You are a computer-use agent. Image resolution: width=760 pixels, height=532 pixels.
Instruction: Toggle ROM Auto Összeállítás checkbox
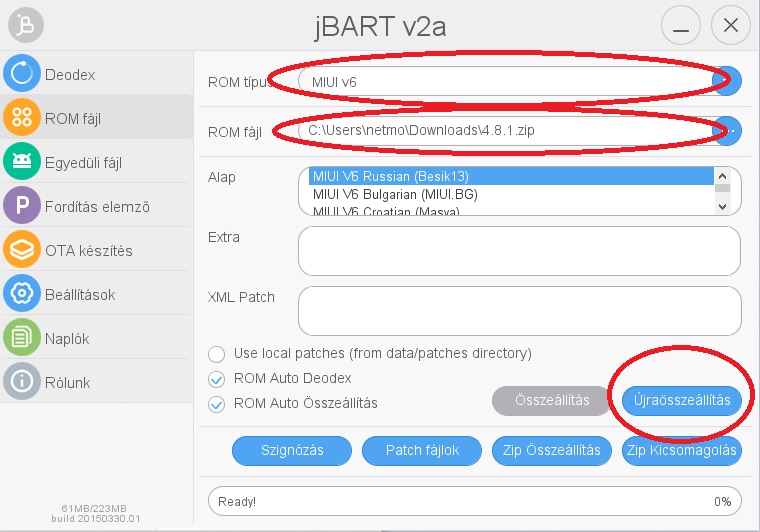217,404
